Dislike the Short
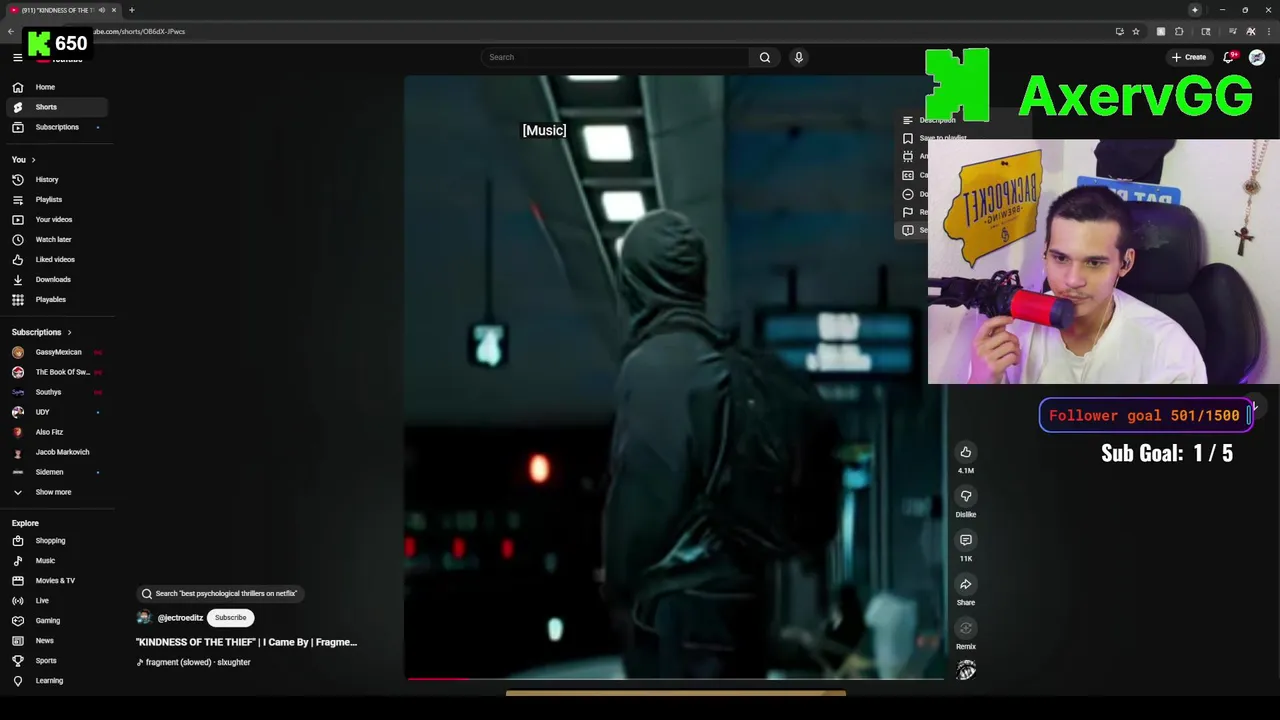 [966, 496]
